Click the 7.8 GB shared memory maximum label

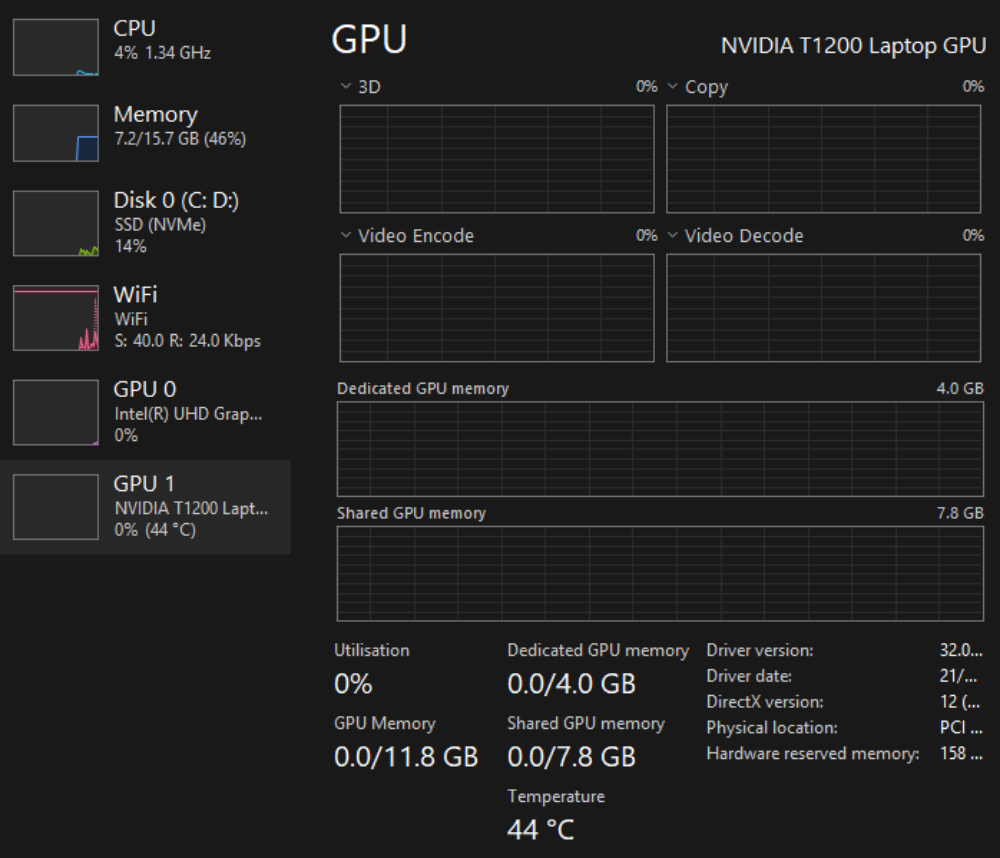[x=960, y=513]
